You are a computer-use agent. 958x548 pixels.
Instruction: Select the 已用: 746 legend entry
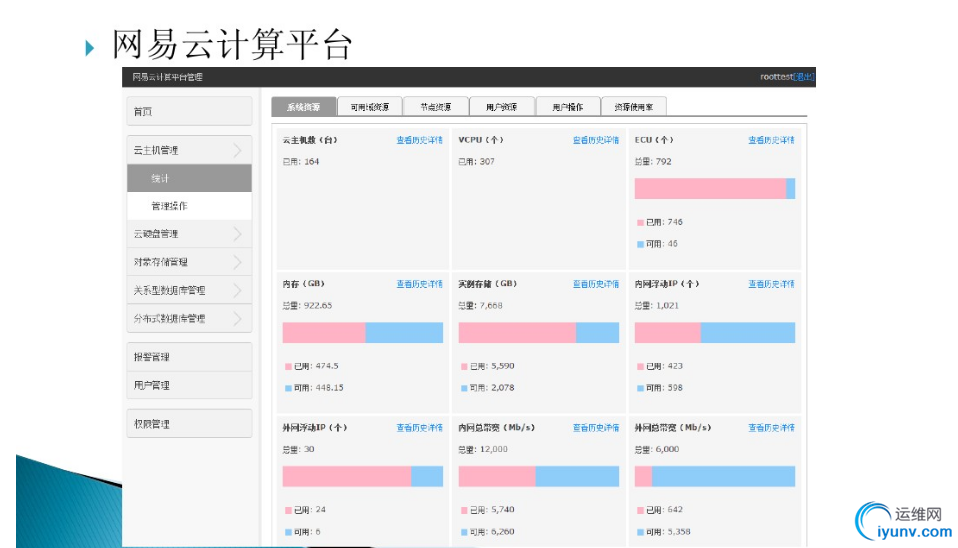click(660, 222)
